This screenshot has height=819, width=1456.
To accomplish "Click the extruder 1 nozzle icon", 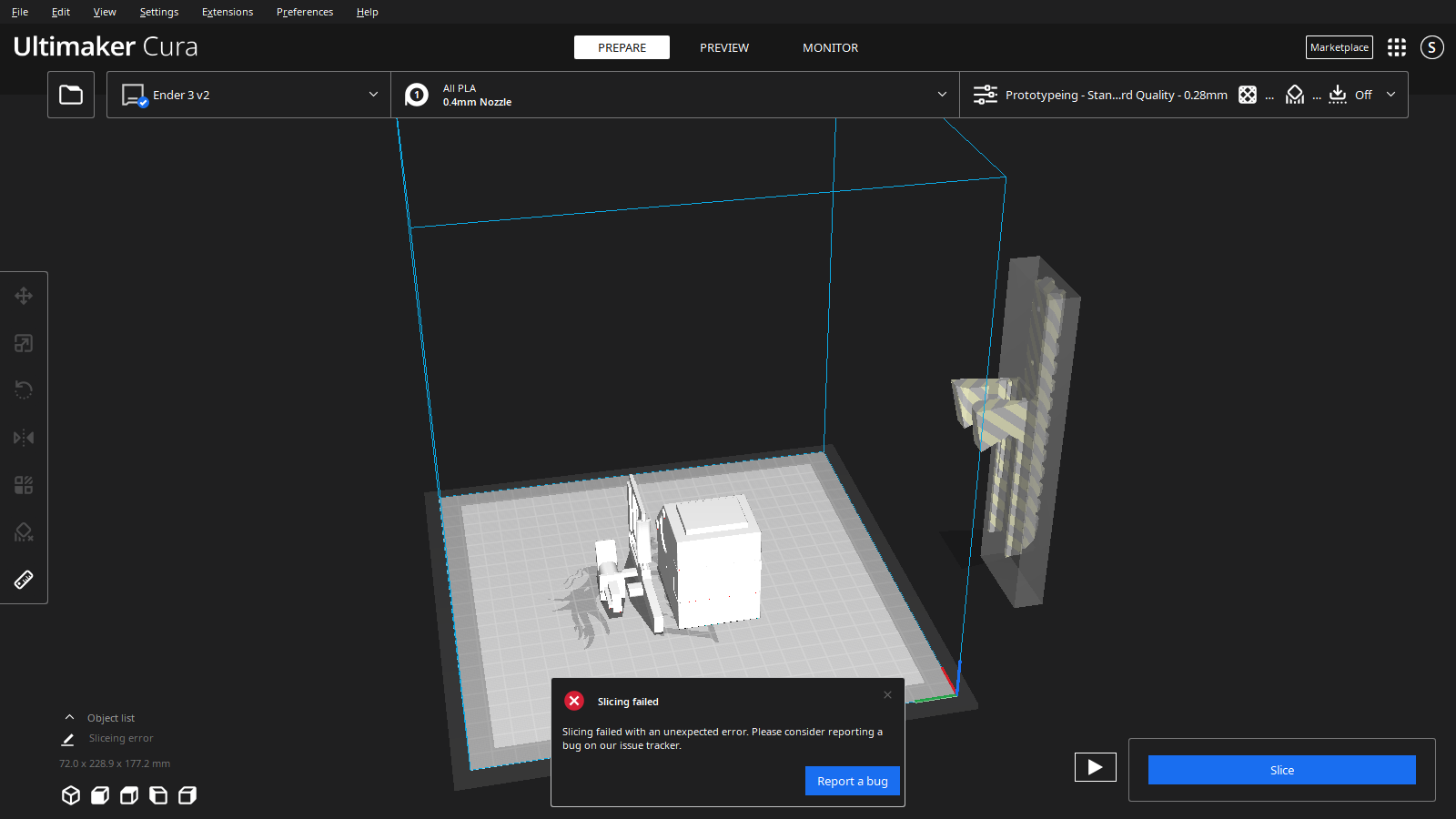I will pos(417,95).
